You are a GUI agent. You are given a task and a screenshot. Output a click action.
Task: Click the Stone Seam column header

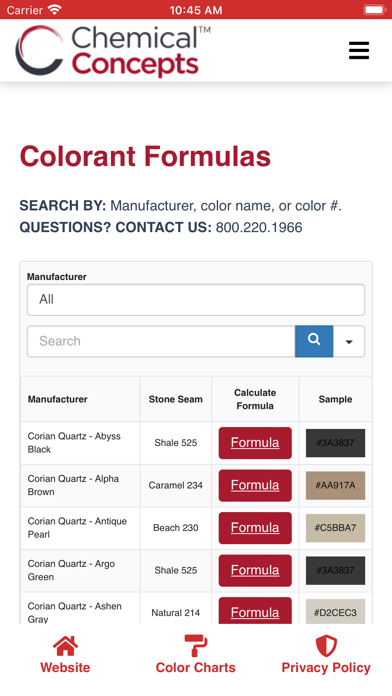click(175, 399)
